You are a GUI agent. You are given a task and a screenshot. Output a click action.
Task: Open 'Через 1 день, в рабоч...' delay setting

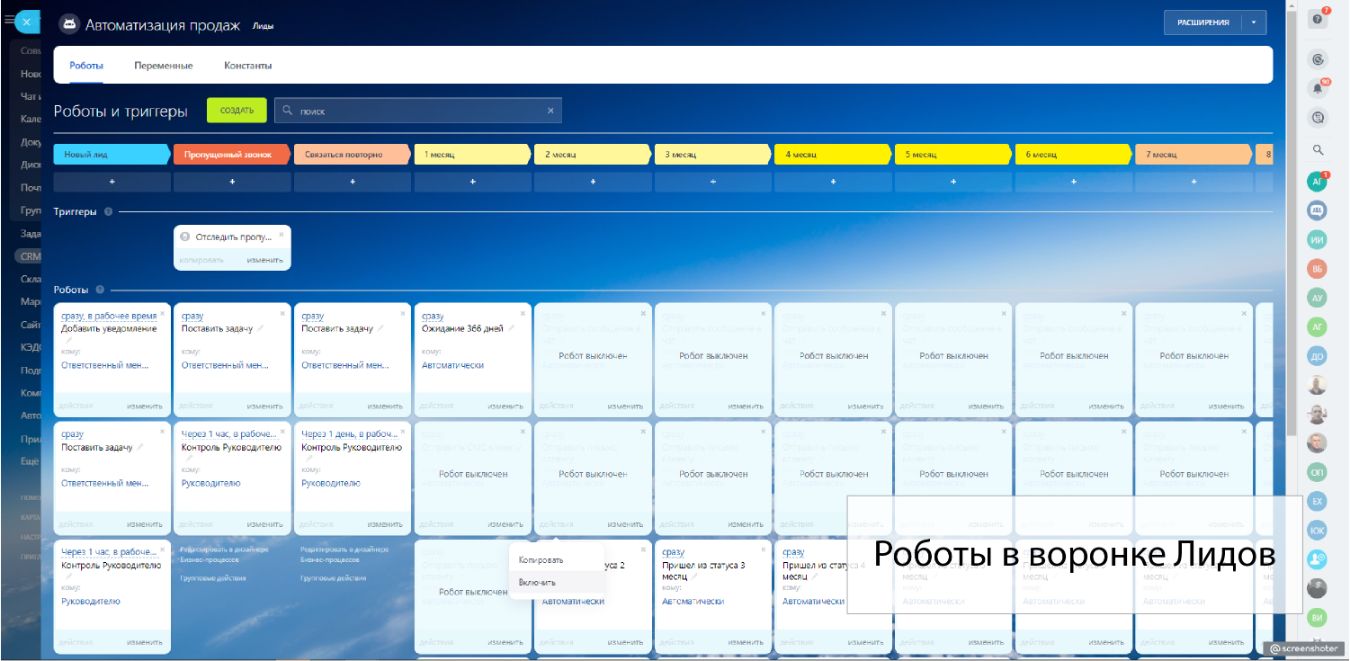coord(350,434)
